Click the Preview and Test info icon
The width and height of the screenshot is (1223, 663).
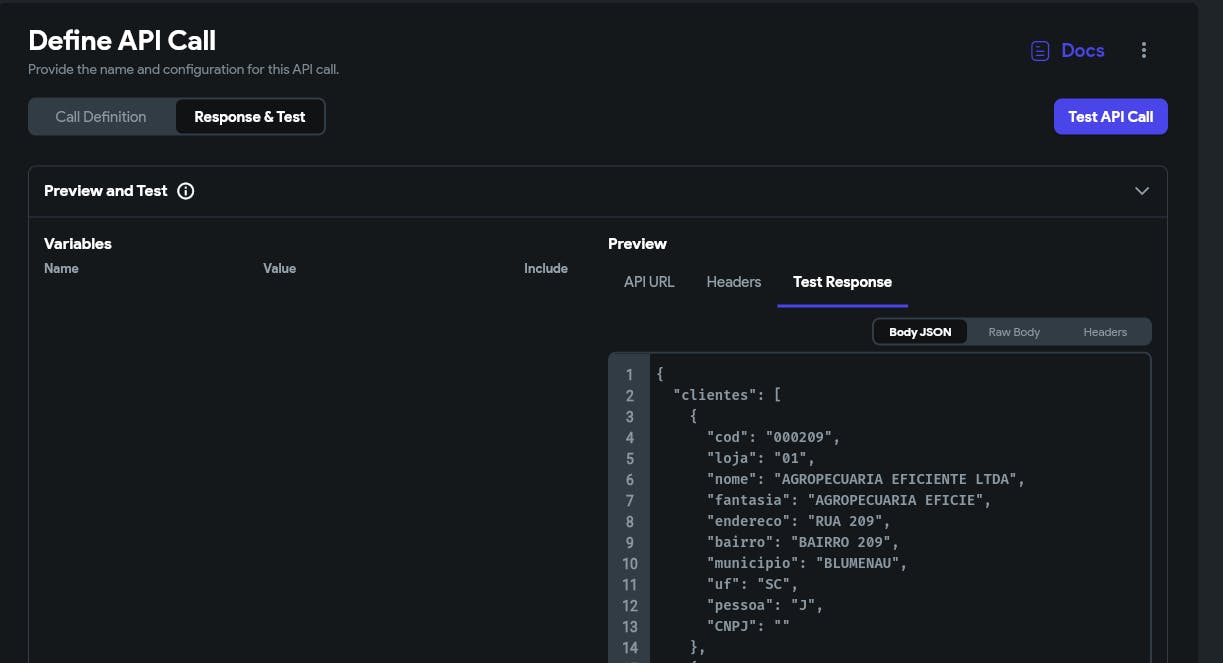pos(185,191)
